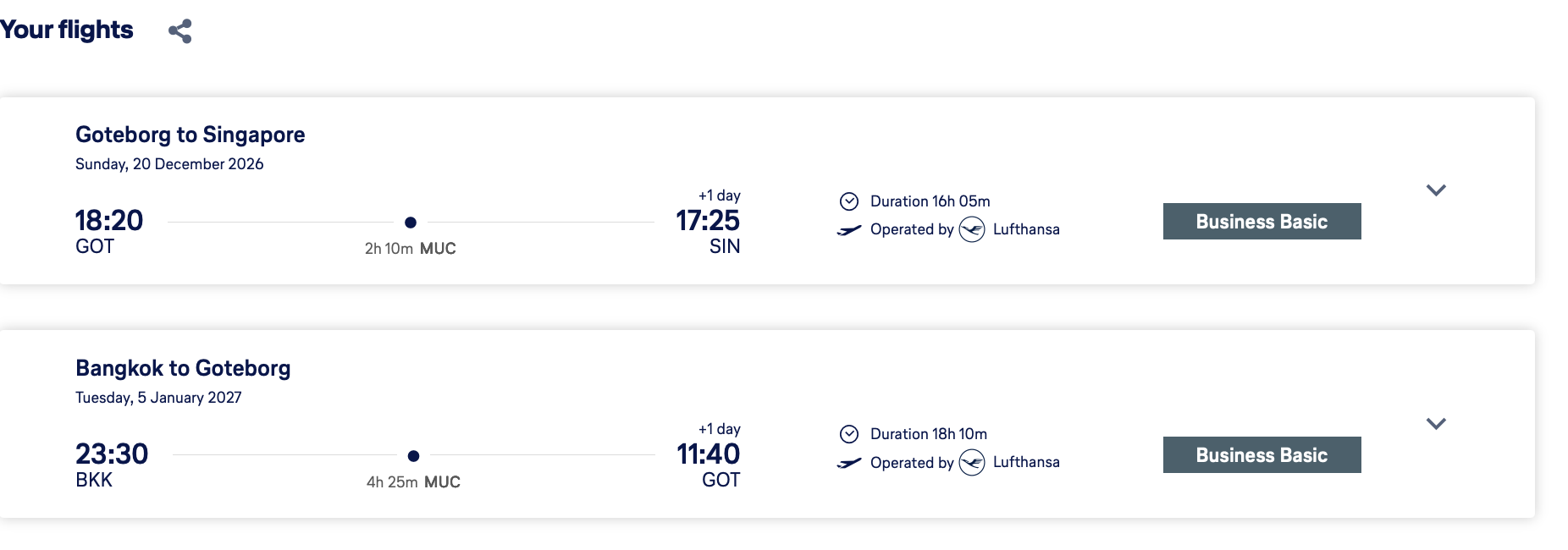Screen dimensions: 1568x550
Task: Expand the Bangkok to Goteborg flight details chevron
Action: 1436,424
